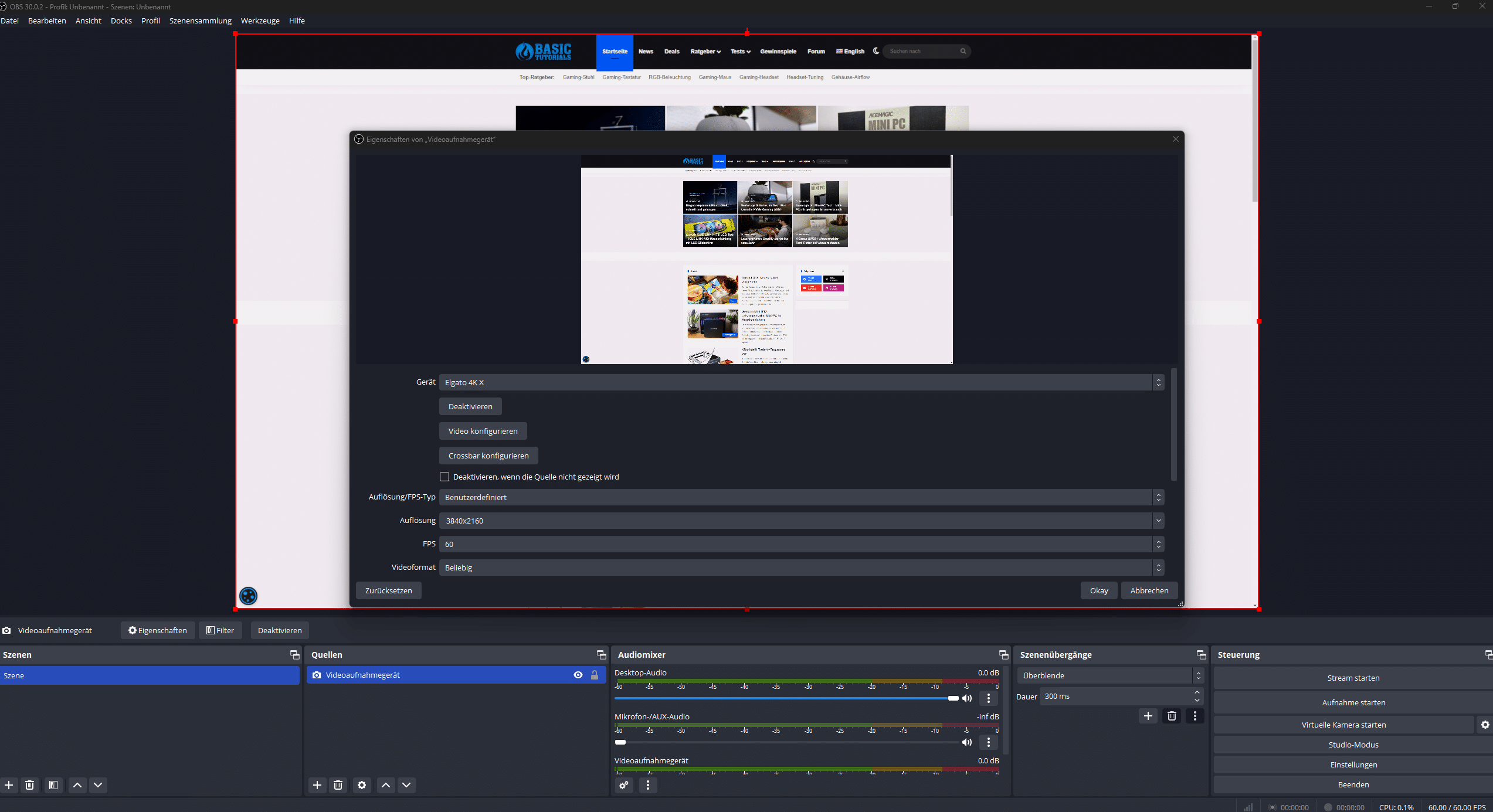Click the remove source trash icon
Image resolution: width=1493 pixels, height=812 pixels.
pos(338,785)
